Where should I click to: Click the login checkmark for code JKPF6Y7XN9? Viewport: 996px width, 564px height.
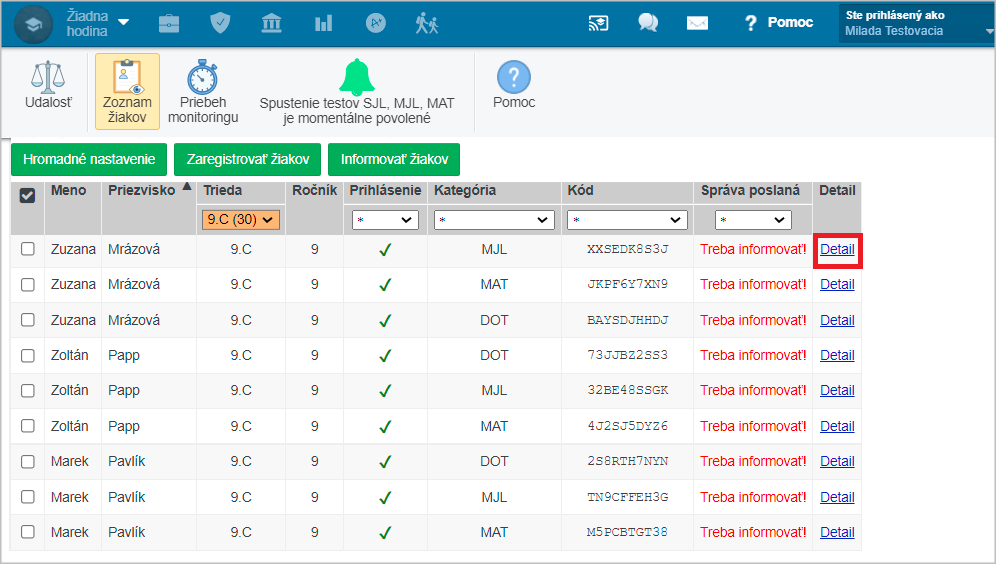pyautogui.click(x=385, y=286)
